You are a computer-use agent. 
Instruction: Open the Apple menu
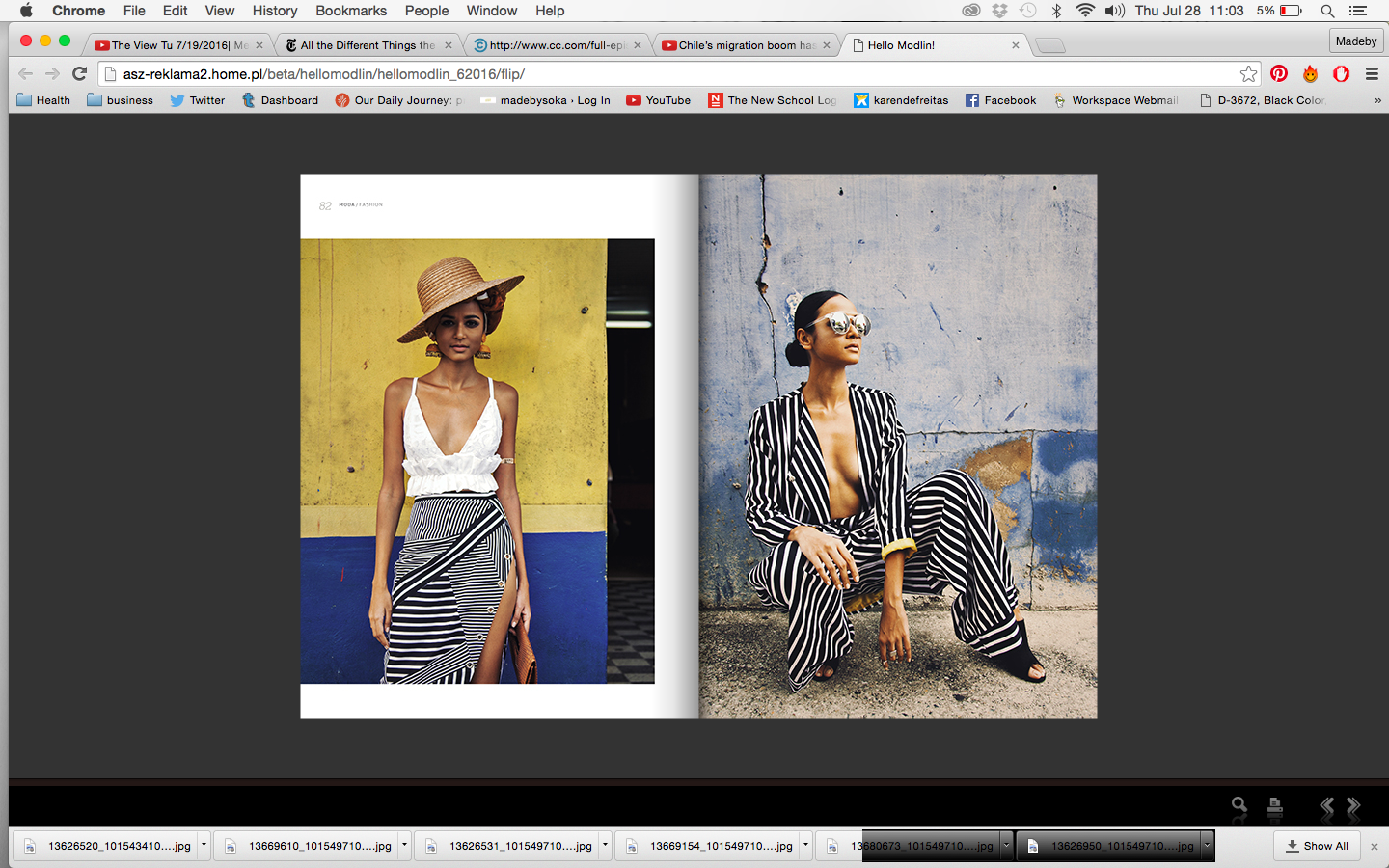pyautogui.click(x=26, y=11)
